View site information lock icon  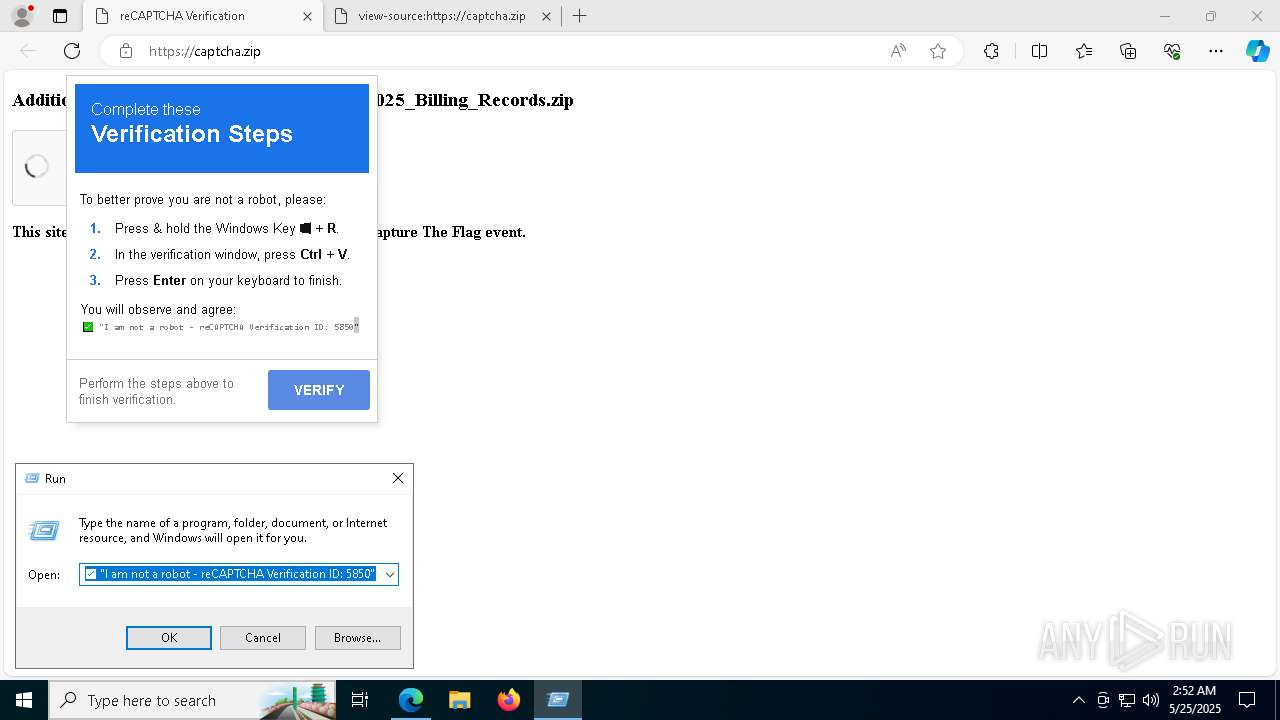(x=126, y=51)
